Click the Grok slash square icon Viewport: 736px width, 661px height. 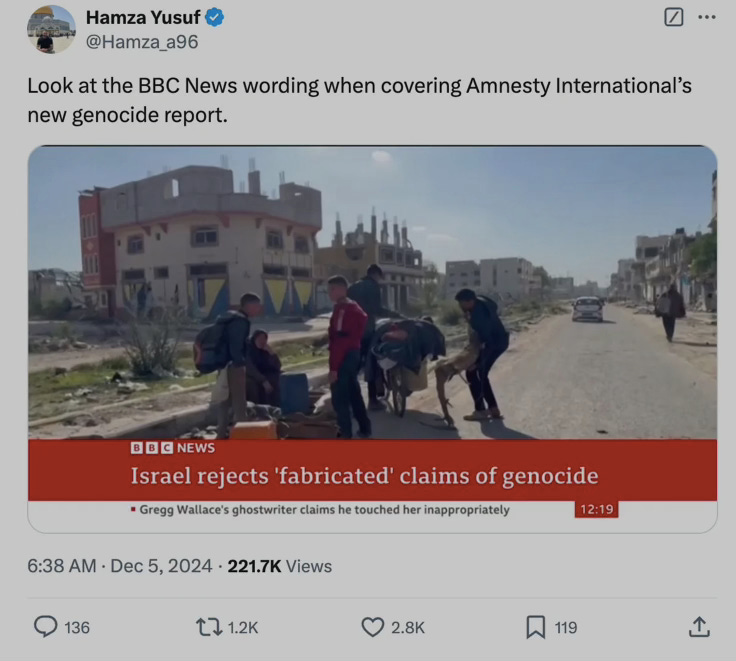[x=674, y=17]
